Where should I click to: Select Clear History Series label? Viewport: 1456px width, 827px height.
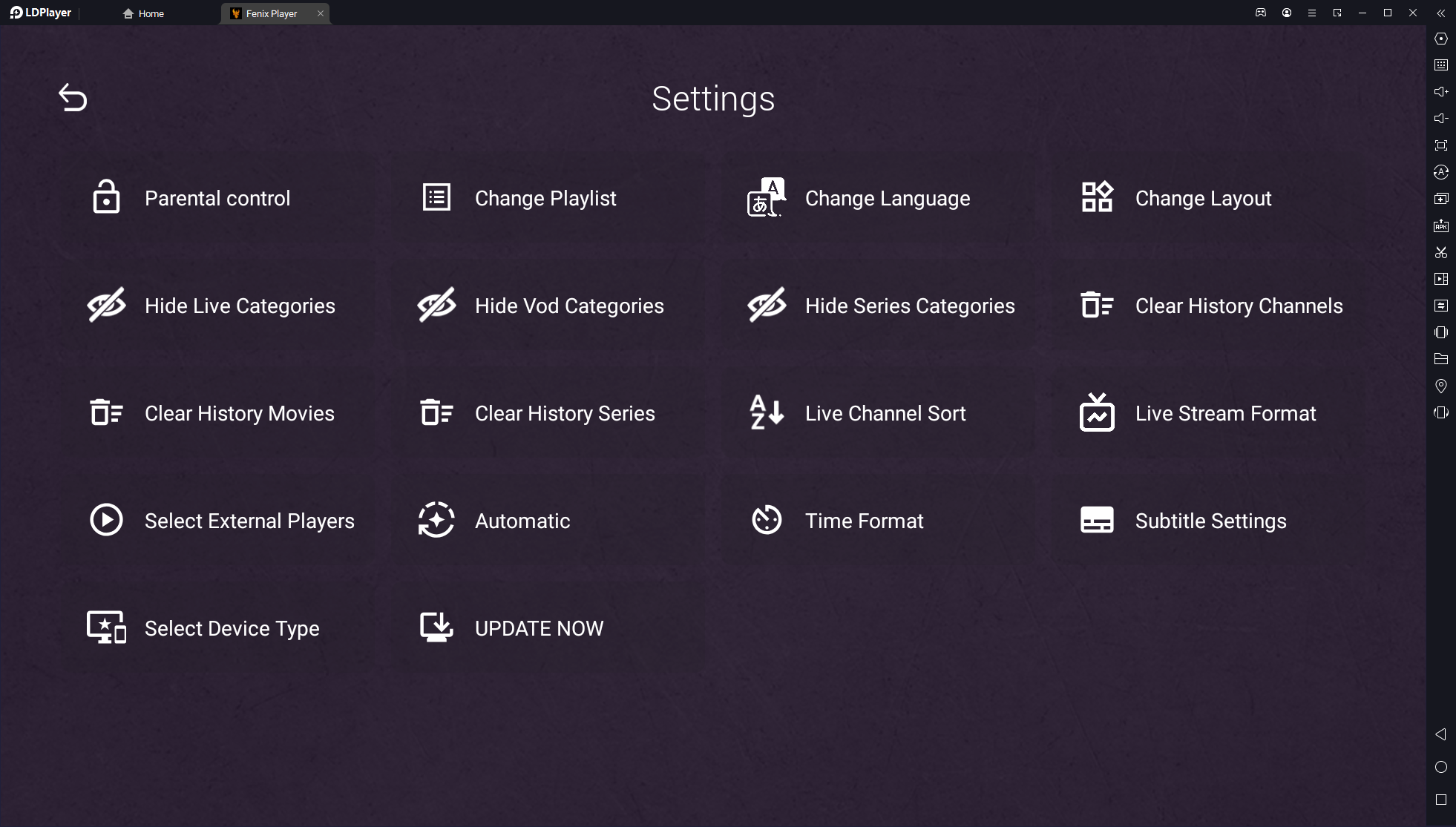(565, 413)
